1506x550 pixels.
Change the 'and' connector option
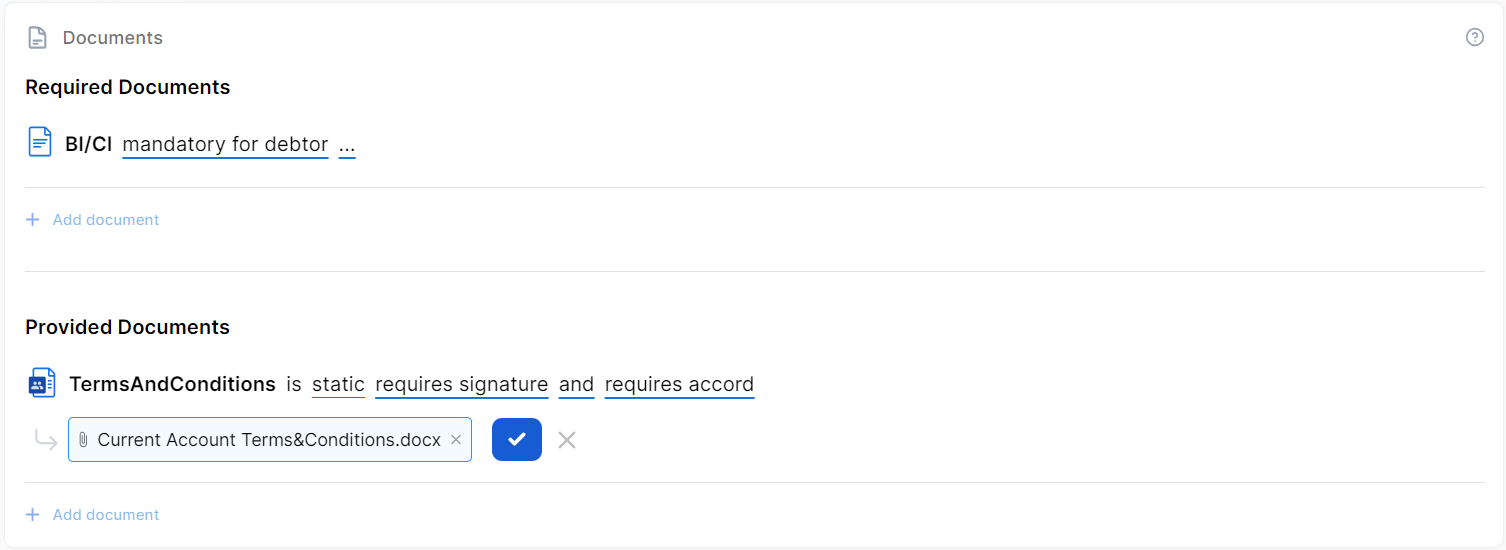576,384
